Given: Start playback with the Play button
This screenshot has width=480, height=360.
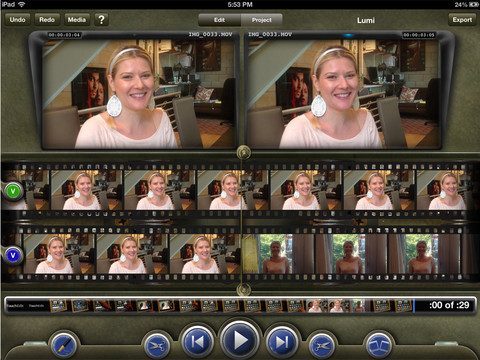Looking at the screenshot, I should click(x=240, y=340).
